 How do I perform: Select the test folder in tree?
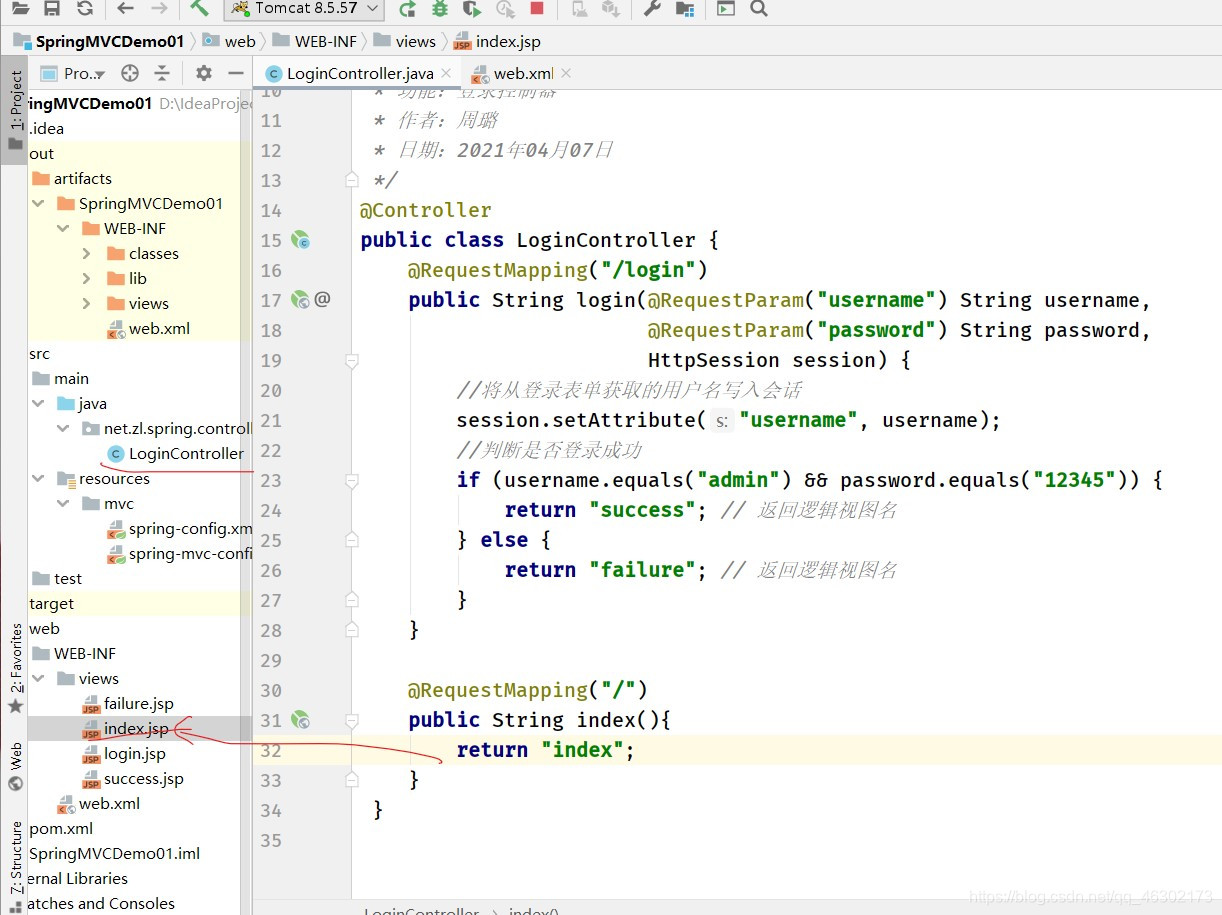coord(57,578)
